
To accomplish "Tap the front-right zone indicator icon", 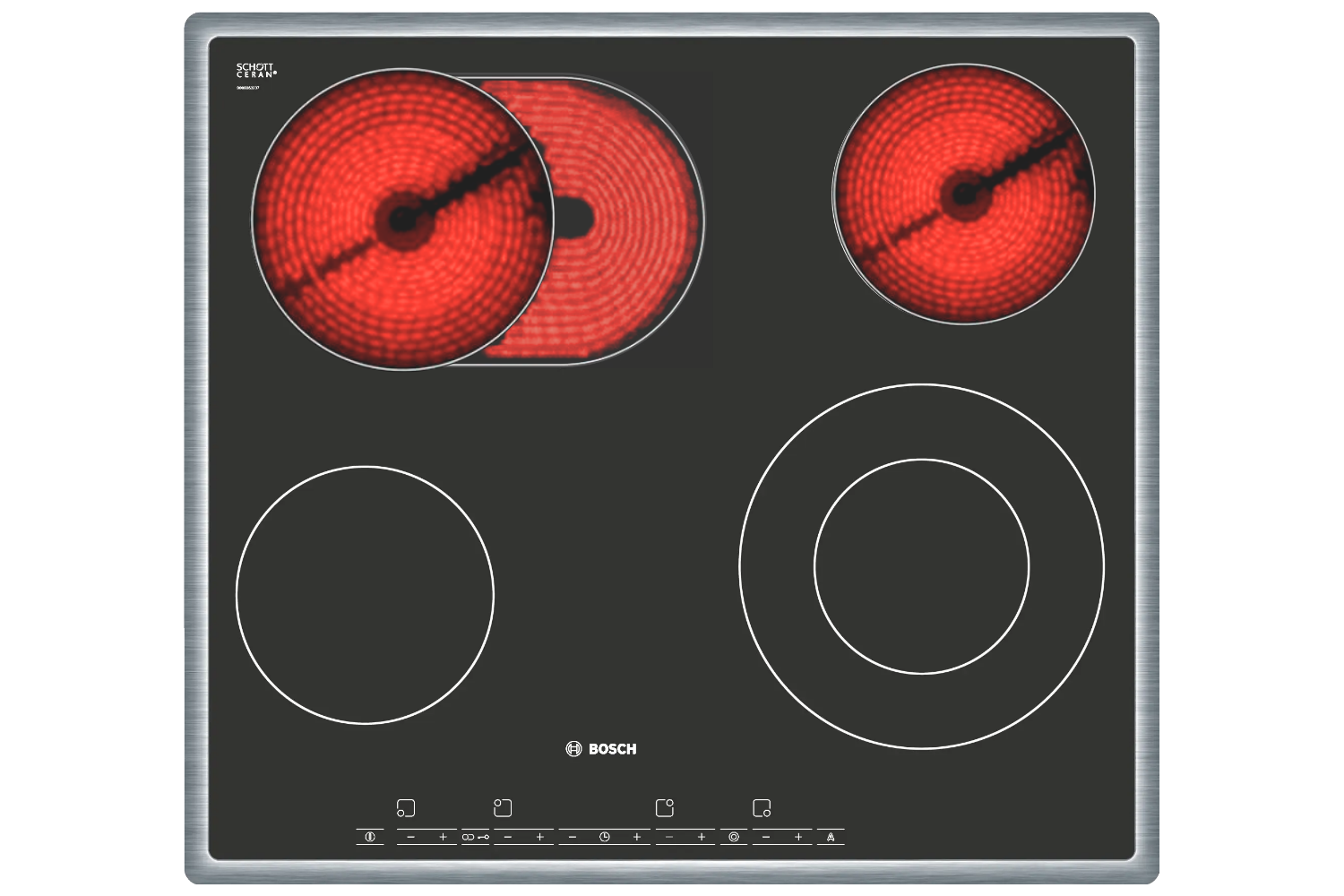I will (762, 808).
